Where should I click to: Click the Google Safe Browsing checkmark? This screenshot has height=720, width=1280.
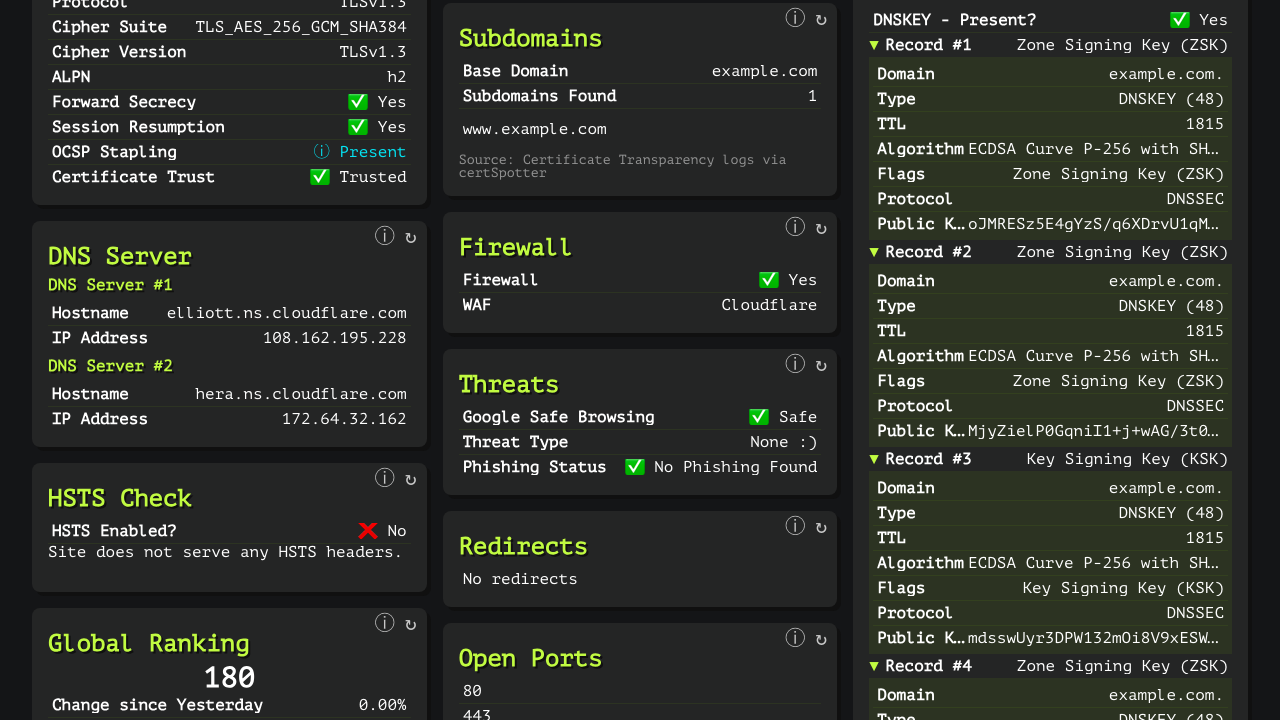(x=759, y=417)
